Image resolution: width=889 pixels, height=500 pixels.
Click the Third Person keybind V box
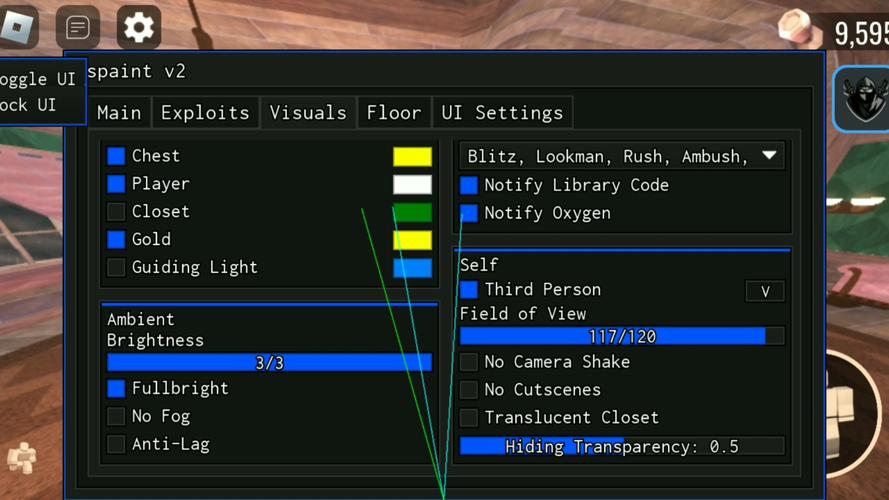[765, 291]
